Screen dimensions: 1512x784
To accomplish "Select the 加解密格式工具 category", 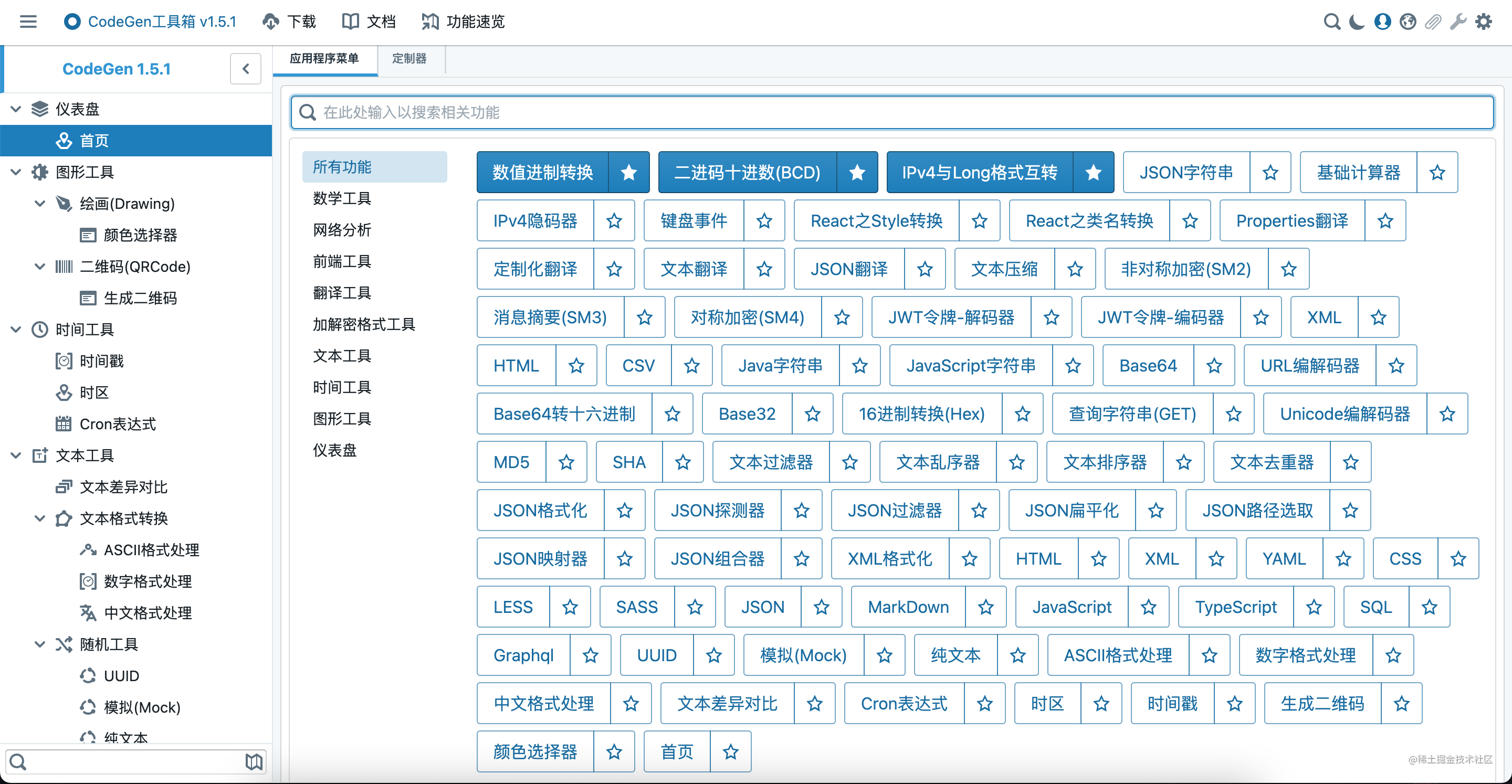I will pos(363,323).
